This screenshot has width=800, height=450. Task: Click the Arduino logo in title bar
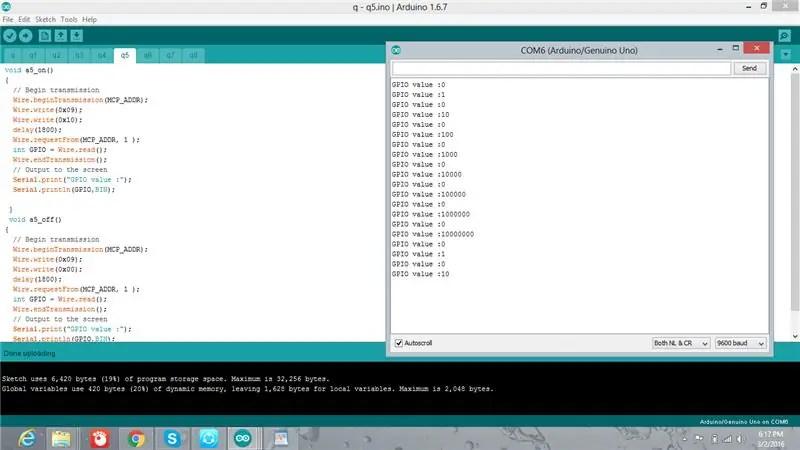click(x=6, y=7)
